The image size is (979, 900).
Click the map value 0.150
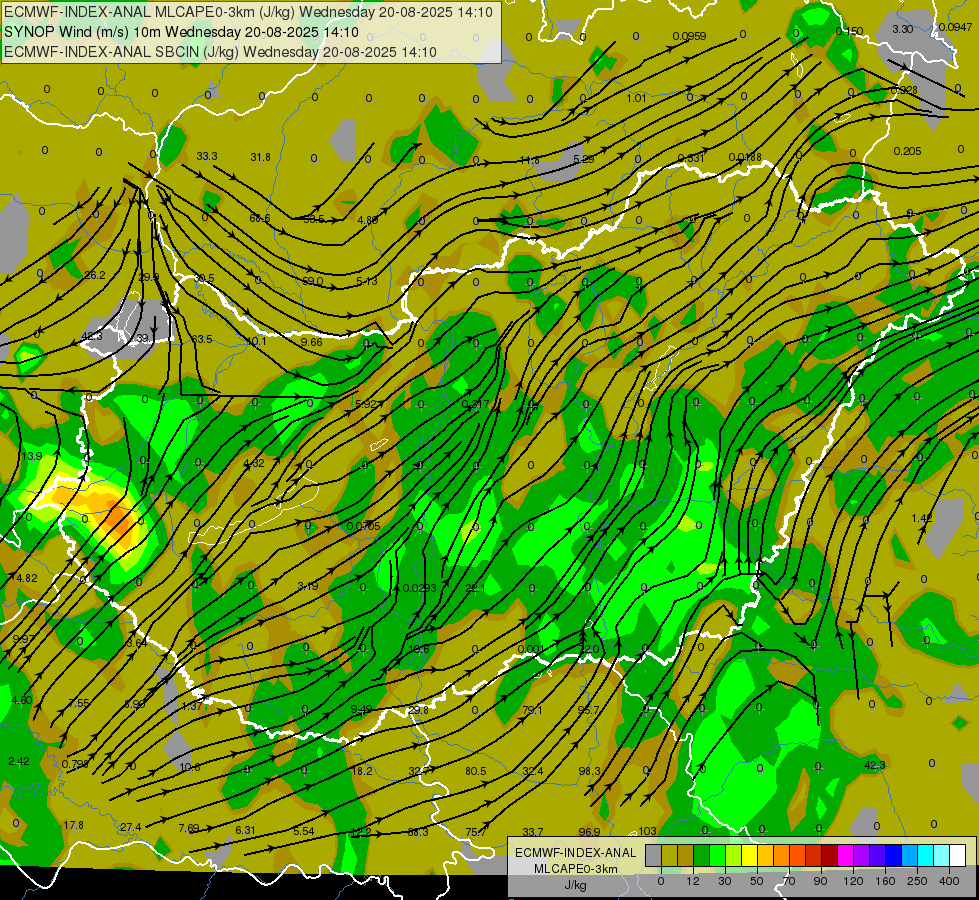[849, 31]
